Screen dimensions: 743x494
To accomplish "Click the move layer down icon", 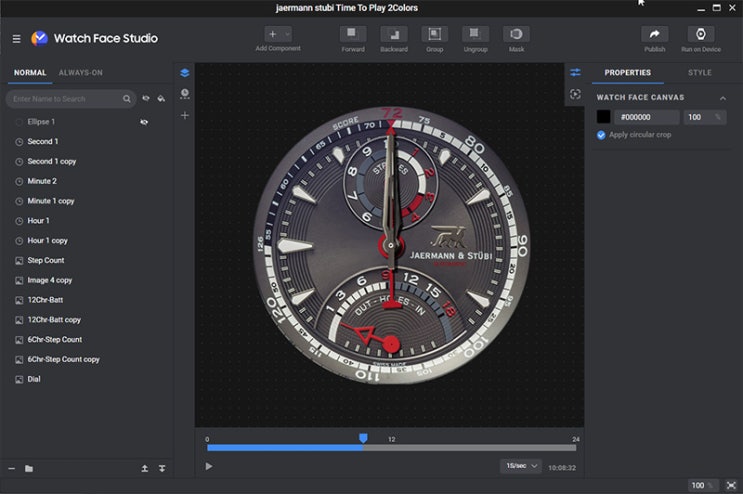I will pyautogui.click(x=162, y=468).
